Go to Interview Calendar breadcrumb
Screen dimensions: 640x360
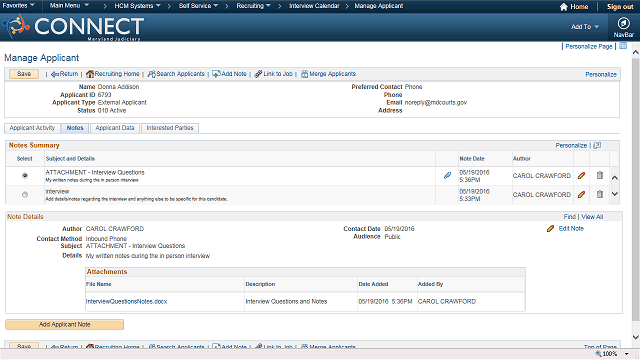tap(314, 6)
